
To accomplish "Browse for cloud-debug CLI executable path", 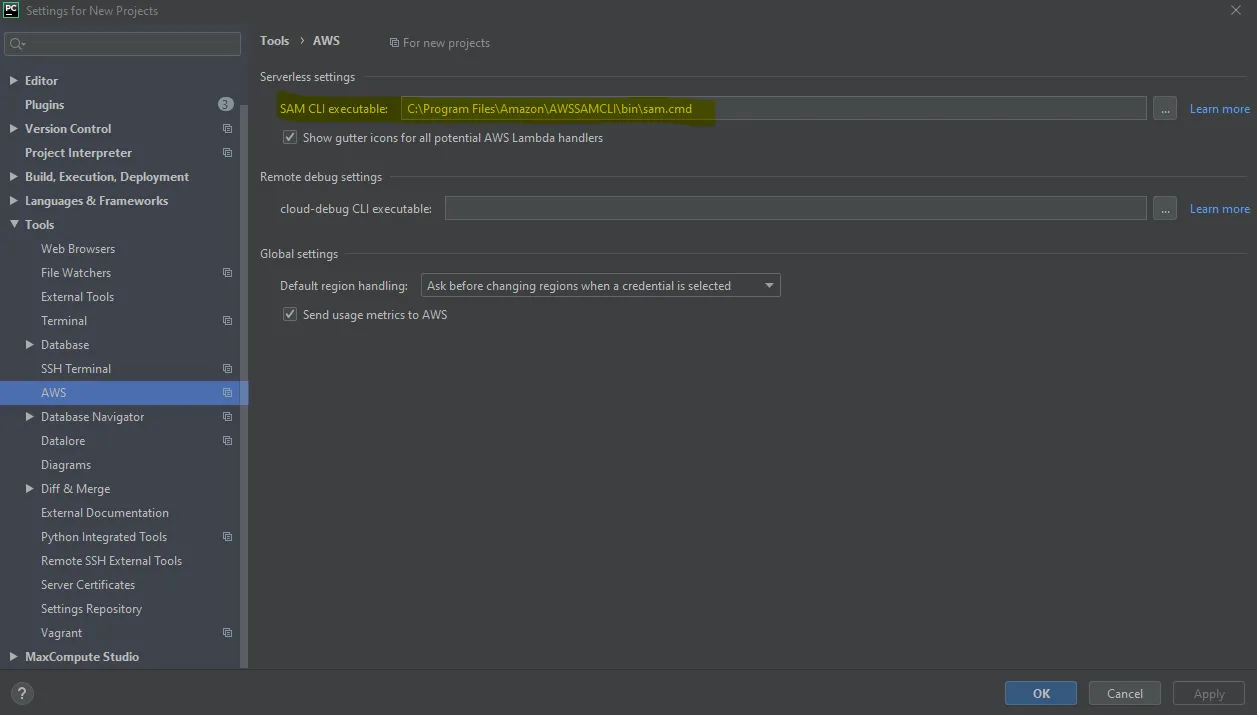I will coord(1164,208).
